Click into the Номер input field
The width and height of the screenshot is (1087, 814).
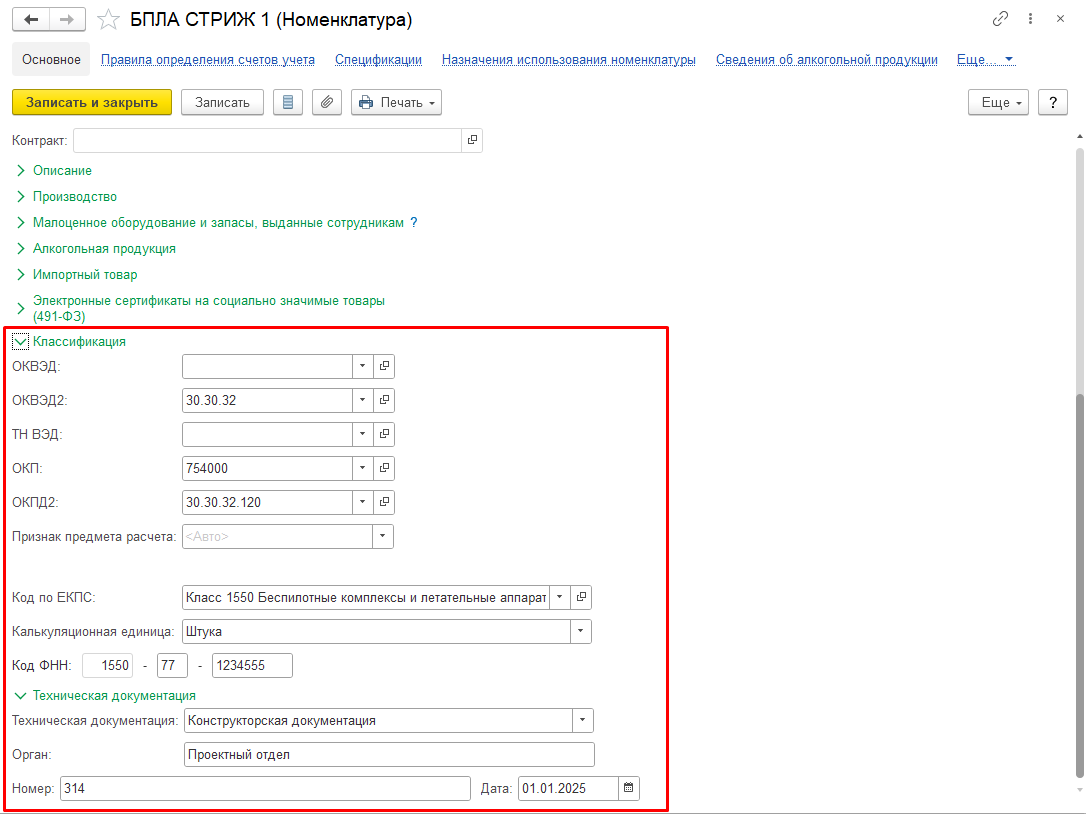pyautogui.click(x=264, y=788)
